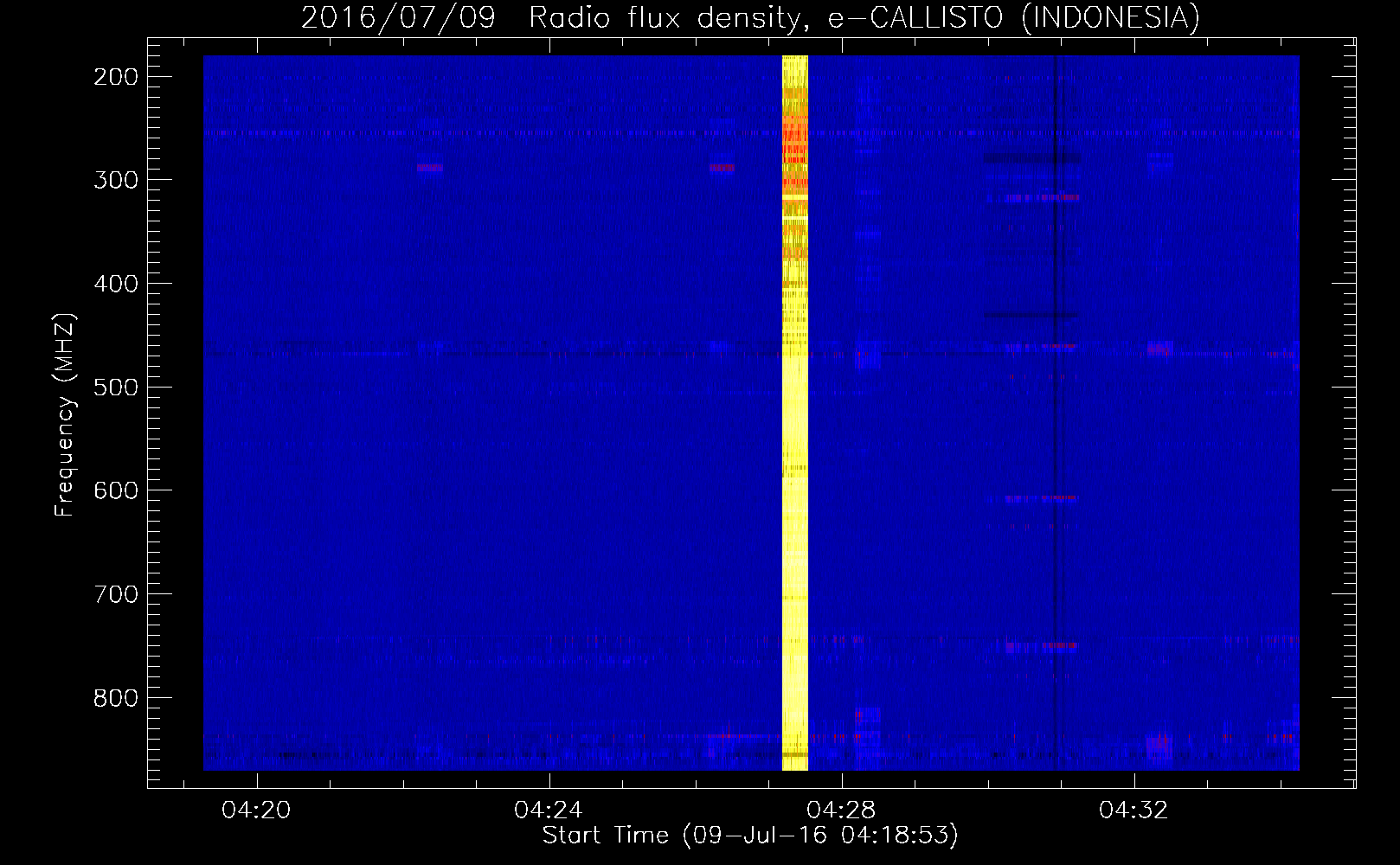Image resolution: width=1400 pixels, height=865 pixels.
Task: Click the 04:32 time tick label
Action: [x=1133, y=811]
